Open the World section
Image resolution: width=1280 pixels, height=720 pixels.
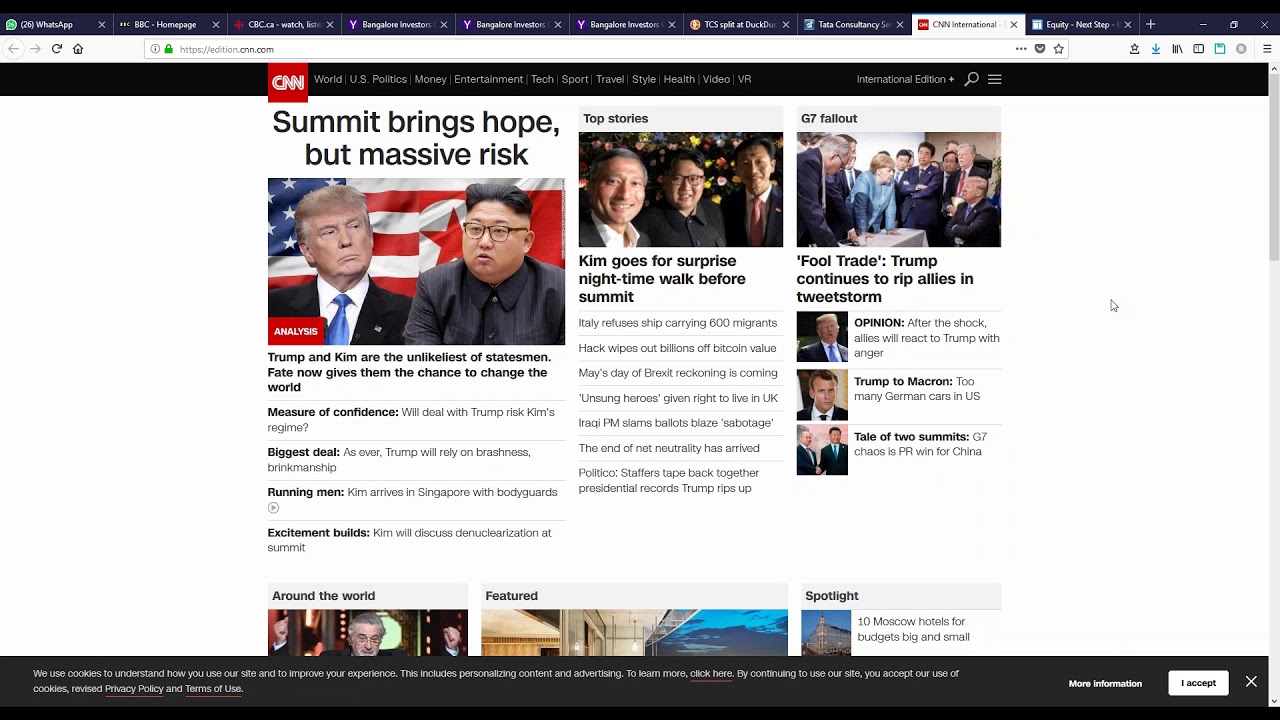click(328, 79)
